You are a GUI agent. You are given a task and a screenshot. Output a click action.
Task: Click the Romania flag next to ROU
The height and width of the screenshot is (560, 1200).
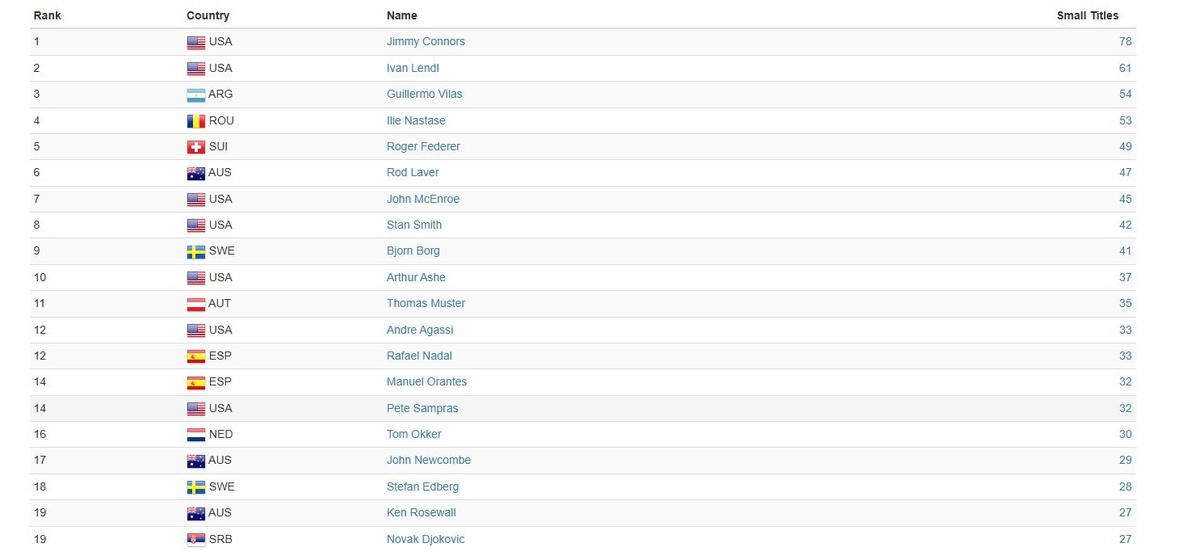click(196, 121)
